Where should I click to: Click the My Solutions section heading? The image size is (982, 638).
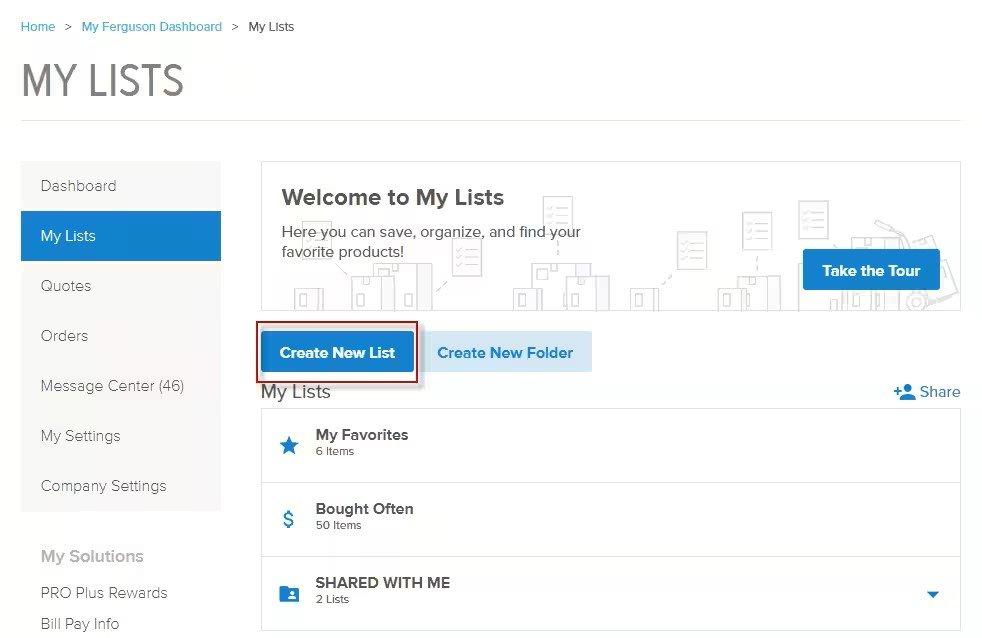click(92, 556)
